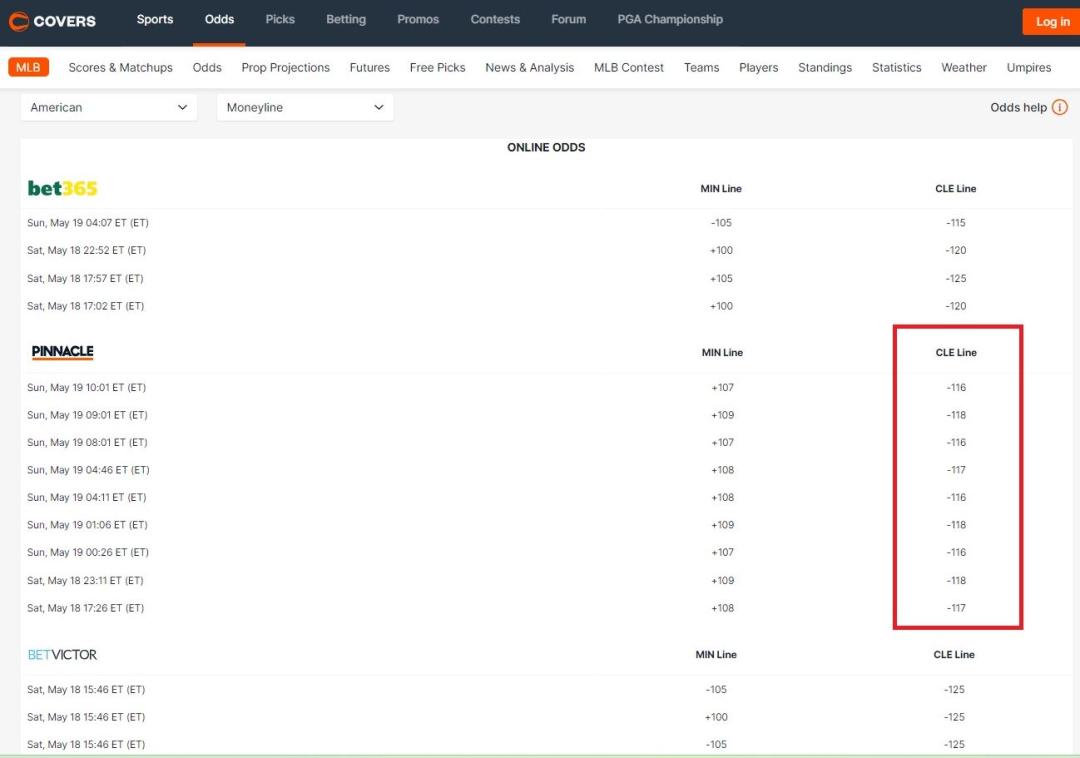Select Pinnacle row Sun, May 19 08:01 ET
Viewport: 1080px width, 758px height.
546,443
